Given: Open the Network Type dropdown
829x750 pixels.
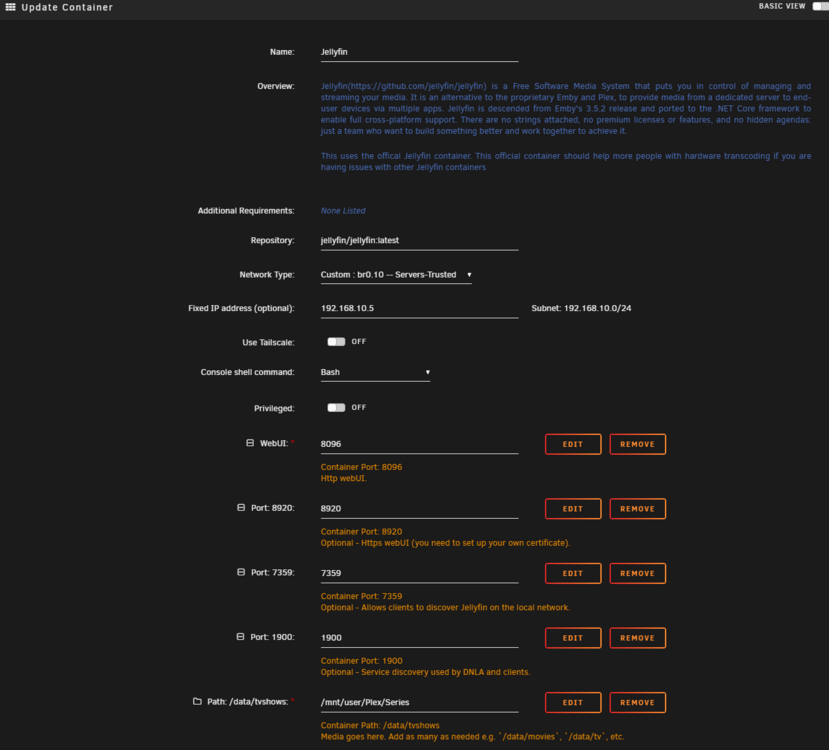Looking at the screenshot, I should [x=396, y=275].
